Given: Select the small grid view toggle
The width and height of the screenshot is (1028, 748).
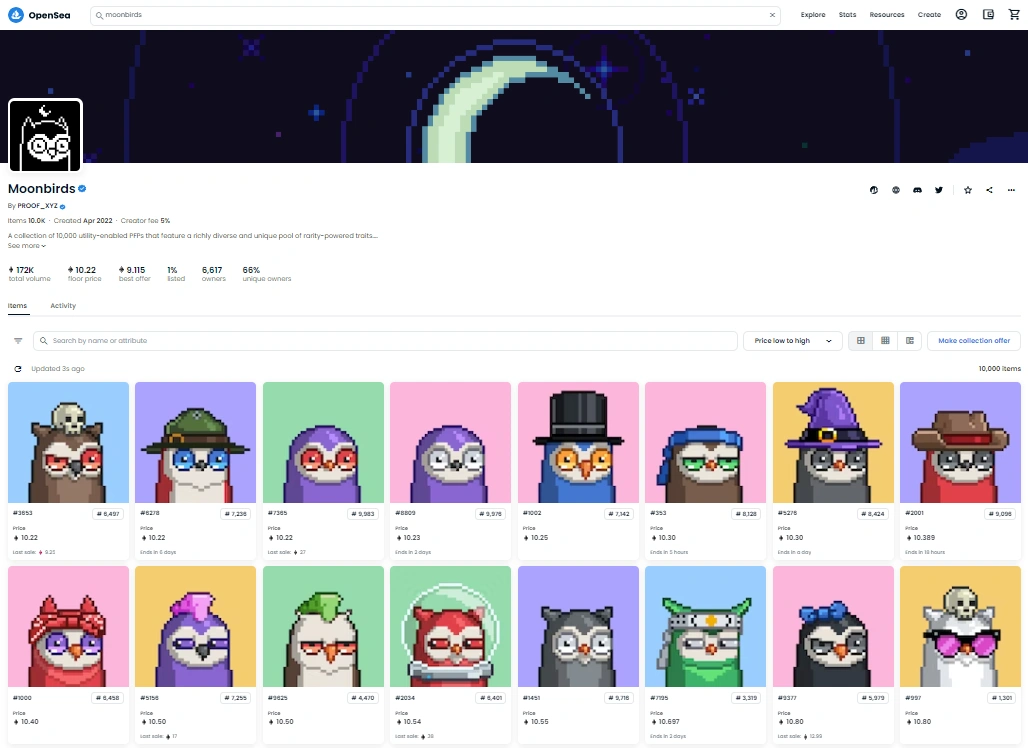Looking at the screenshot, I should point(885,341).
